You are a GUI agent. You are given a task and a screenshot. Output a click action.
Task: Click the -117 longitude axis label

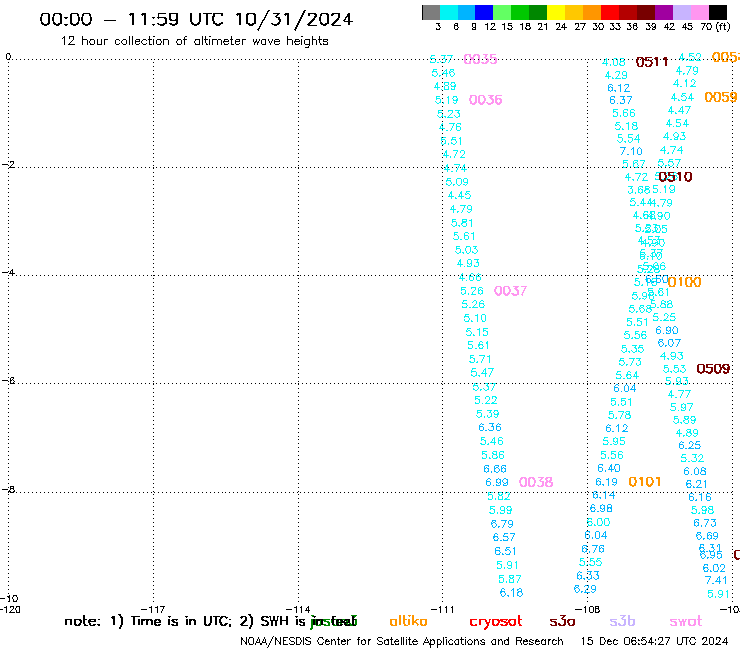(x=153, y=609)
